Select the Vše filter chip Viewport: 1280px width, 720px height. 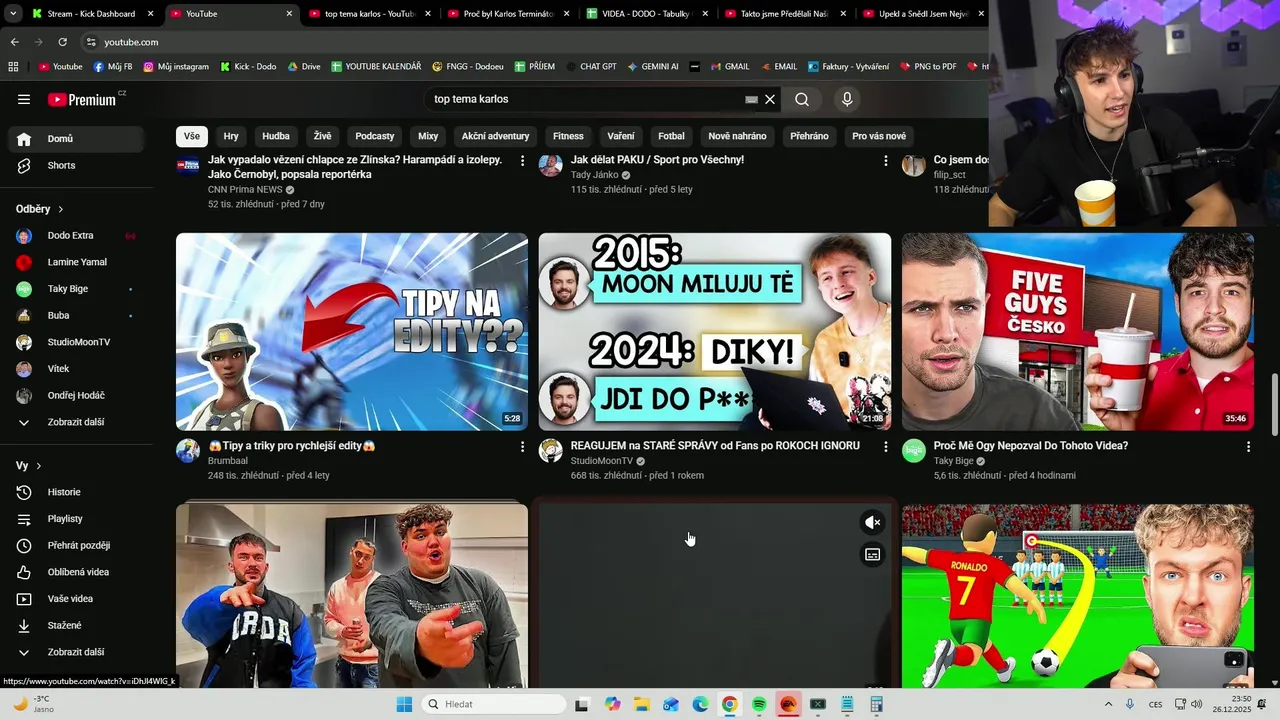pos(192,136)
